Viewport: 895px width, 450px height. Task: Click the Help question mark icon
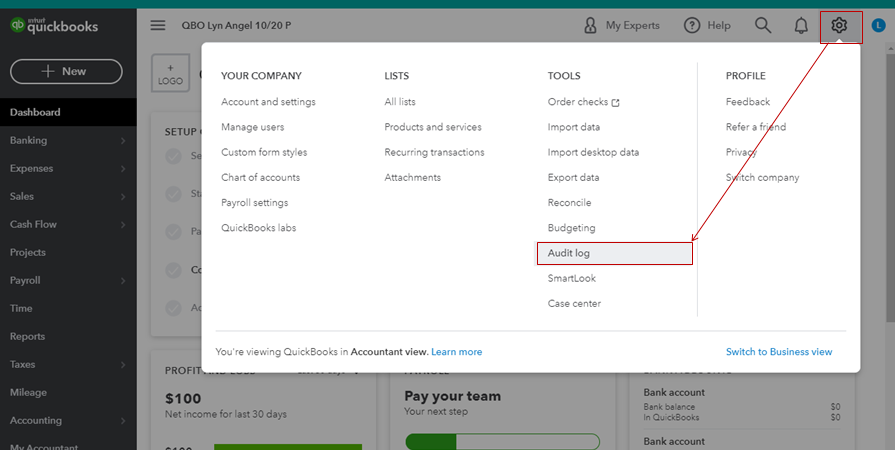coord(692,25)
